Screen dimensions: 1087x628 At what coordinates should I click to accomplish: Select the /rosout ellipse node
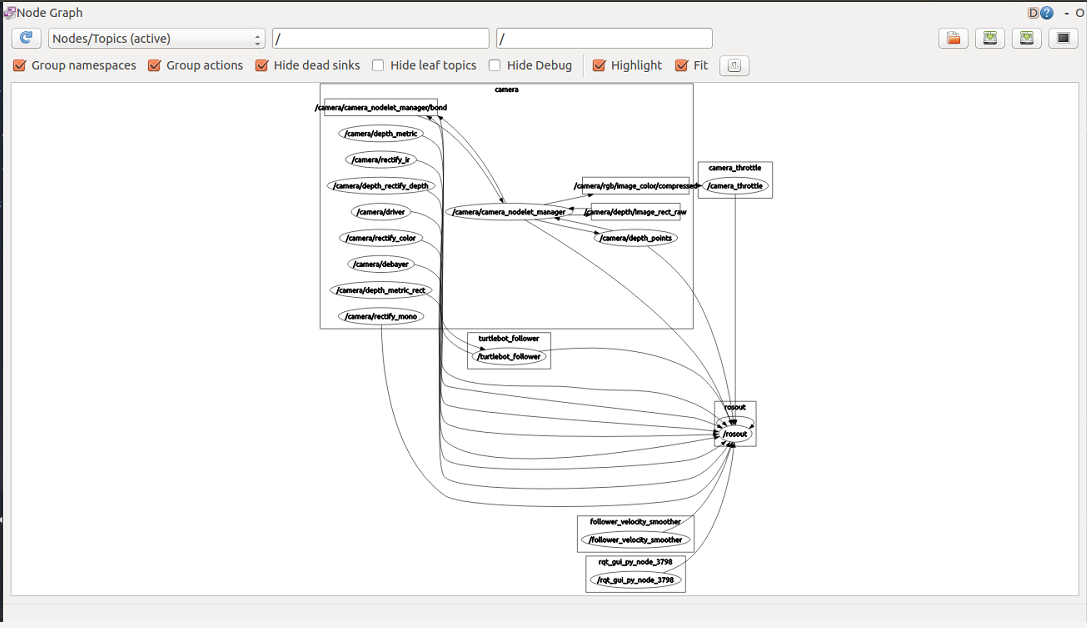tap(735, 434)
